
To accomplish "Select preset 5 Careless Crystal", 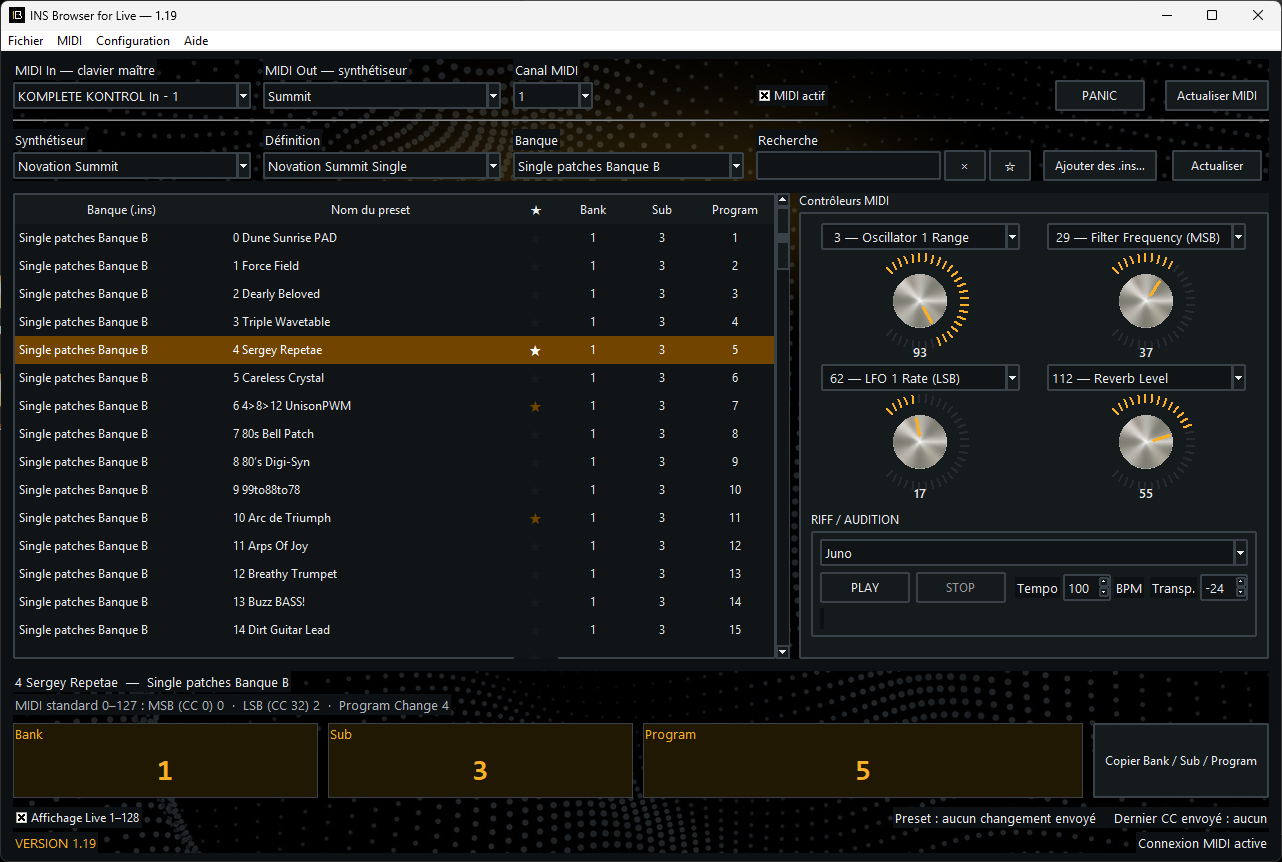I will pos(395,378).
